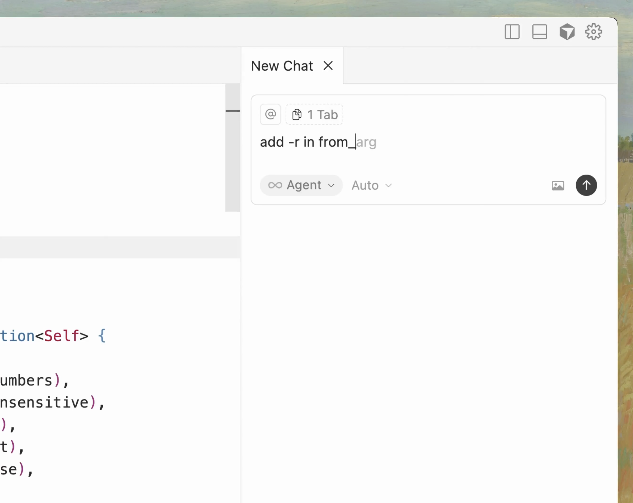The image size is (633, 503).
Task: Toggle the primary sidebar layout icon
Action: pyautogui.click(x=512, y=31)
